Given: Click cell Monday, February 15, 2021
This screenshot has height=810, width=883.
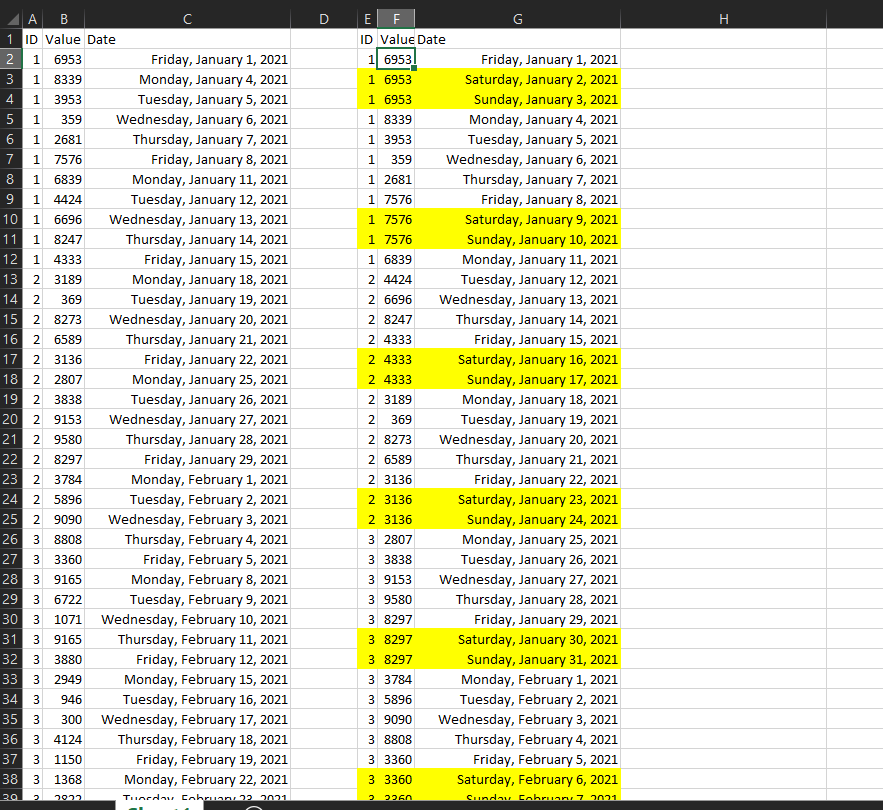Looking at the screenshot, I should [188, 679].
